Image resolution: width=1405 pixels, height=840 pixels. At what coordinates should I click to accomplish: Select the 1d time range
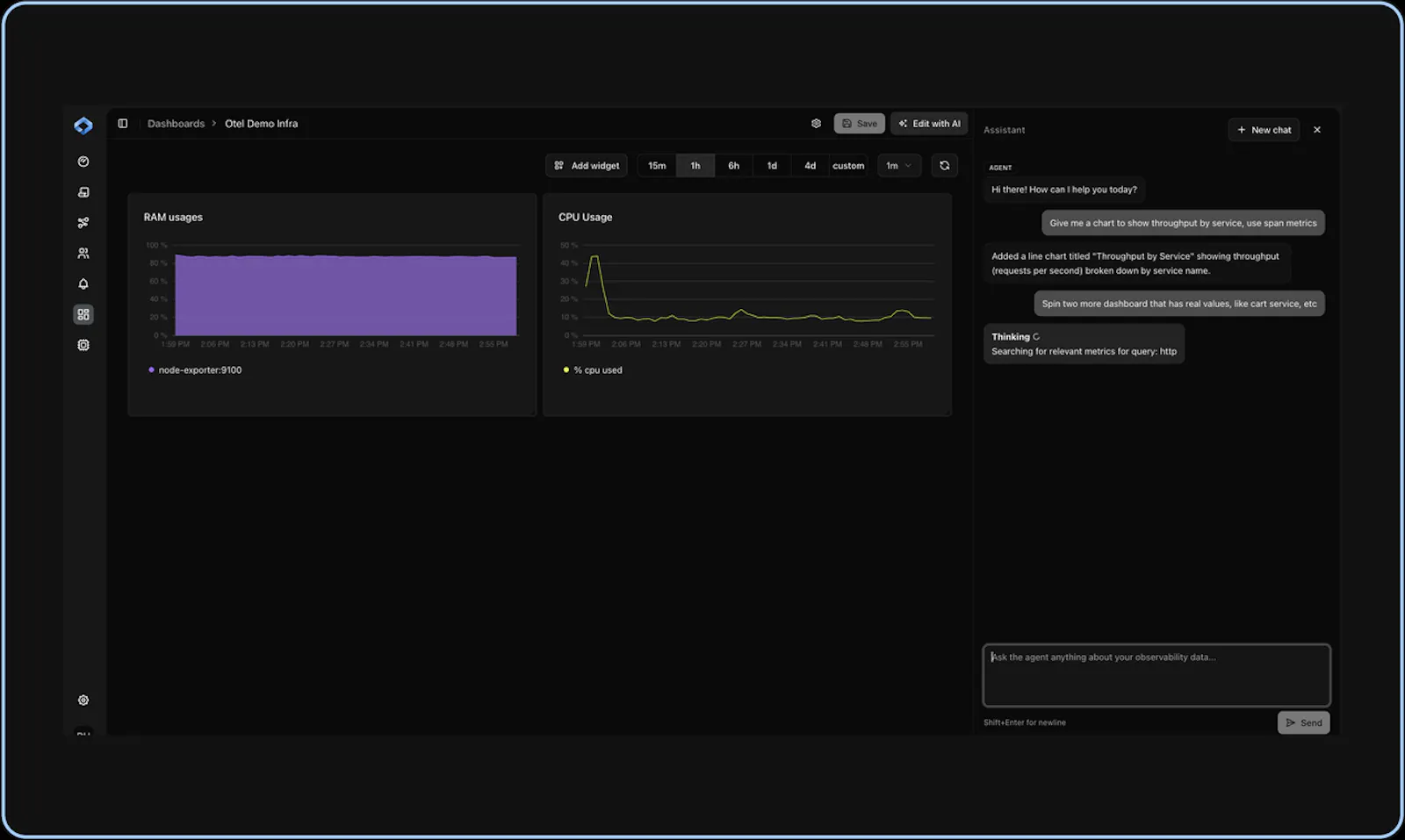pos(772,165)
